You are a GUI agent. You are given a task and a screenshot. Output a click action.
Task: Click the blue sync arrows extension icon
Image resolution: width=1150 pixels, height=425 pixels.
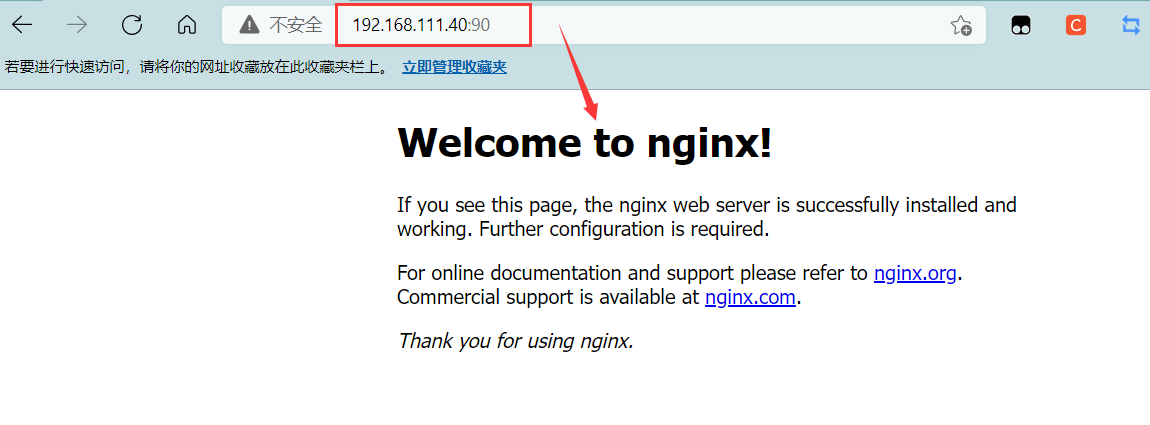point(1131,26)
